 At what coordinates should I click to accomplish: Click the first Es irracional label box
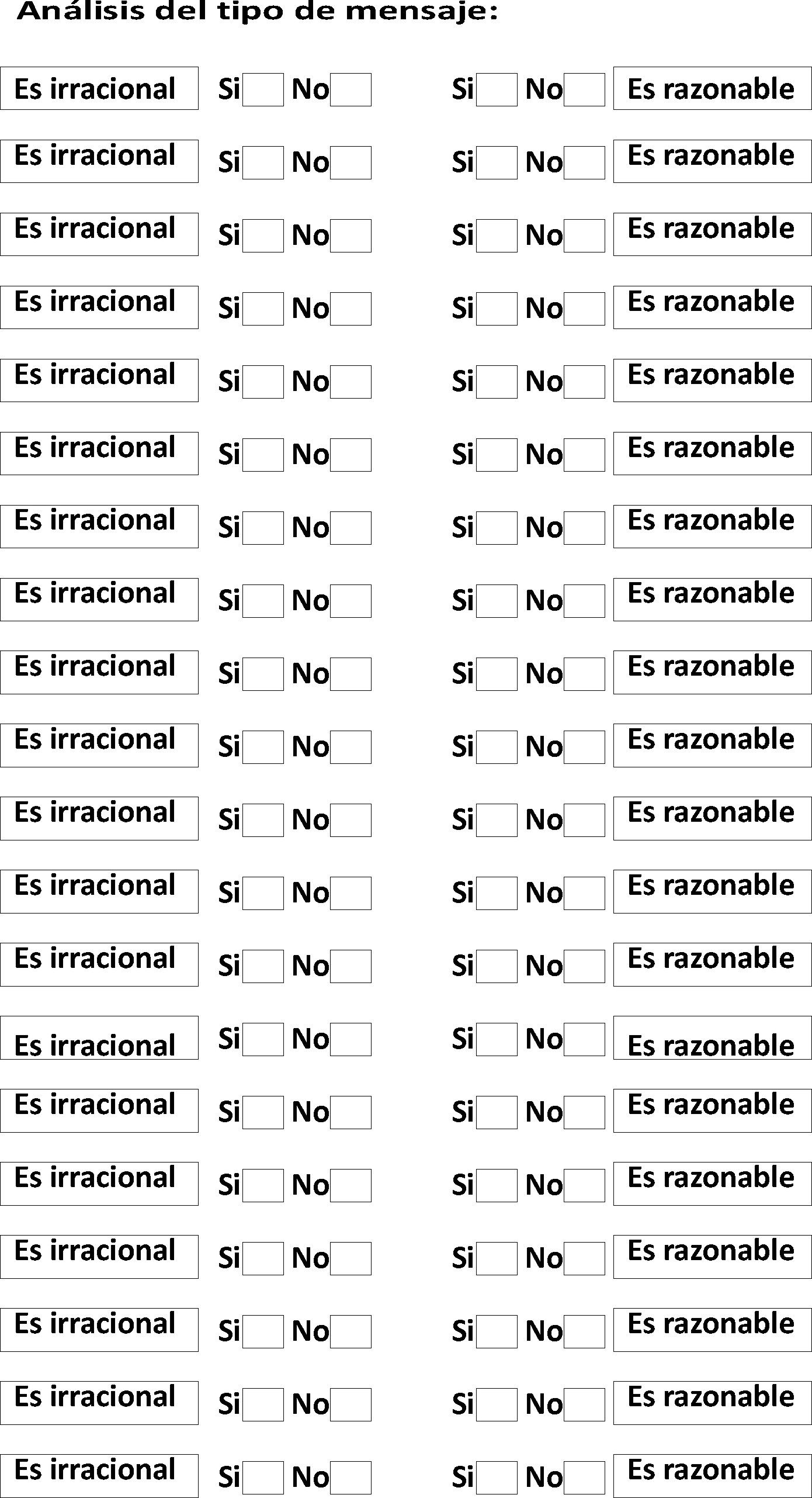(x=99, y=88)
